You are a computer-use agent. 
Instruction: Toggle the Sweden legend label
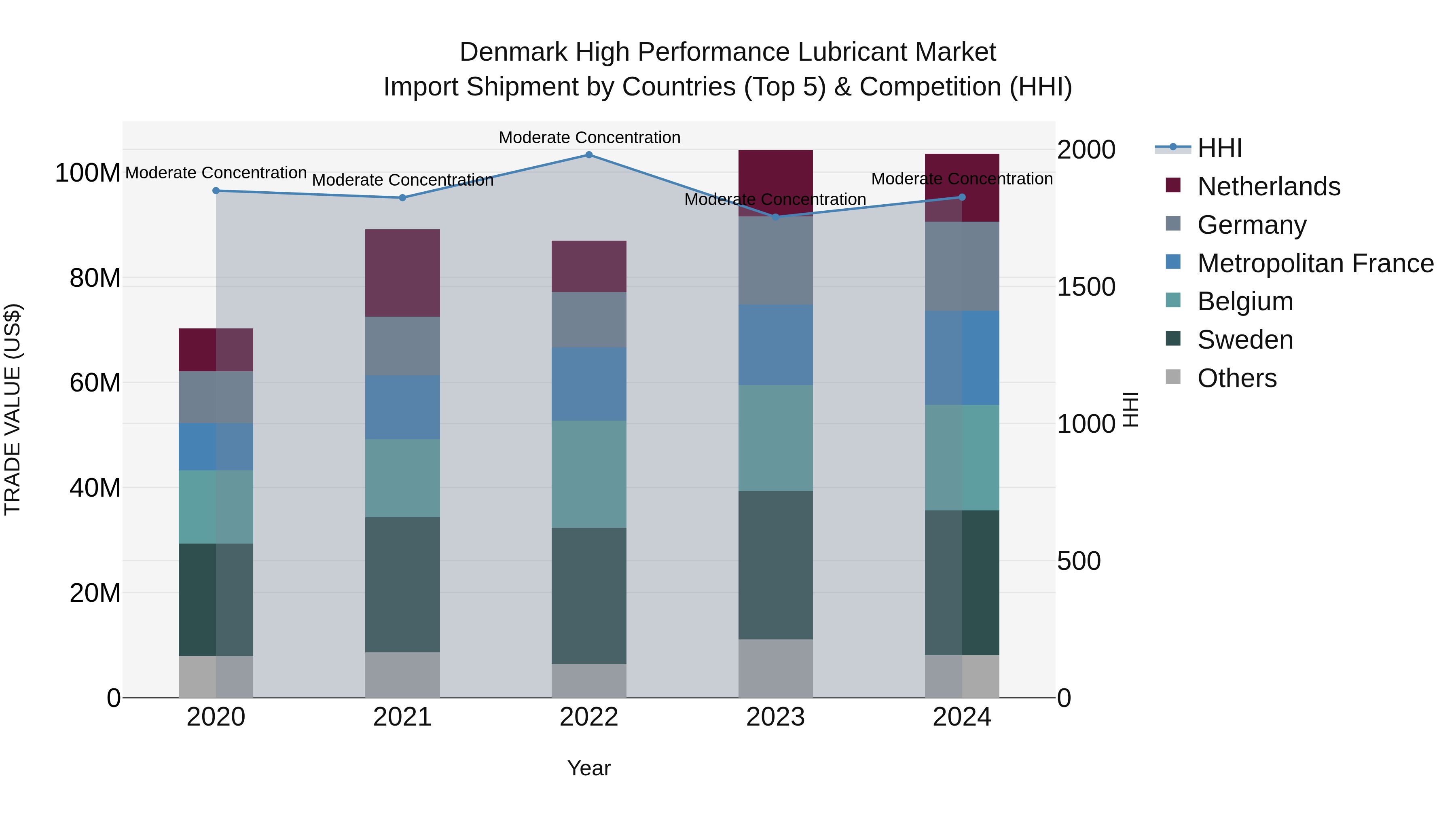pos(1245,340)
